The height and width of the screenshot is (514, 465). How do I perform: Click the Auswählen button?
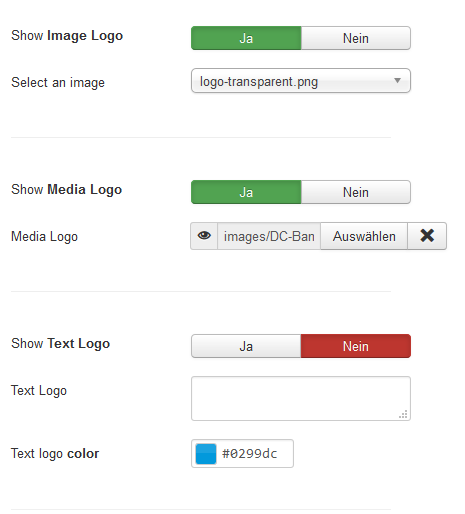364,236
